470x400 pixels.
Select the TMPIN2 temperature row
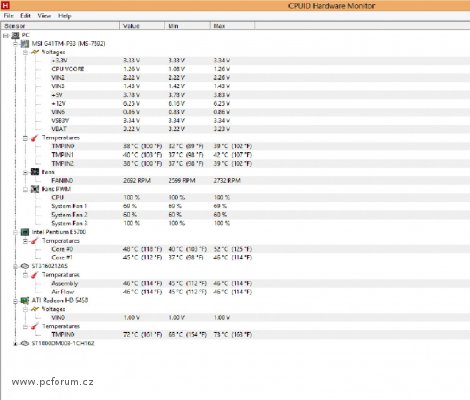click(x=235, y=163)
